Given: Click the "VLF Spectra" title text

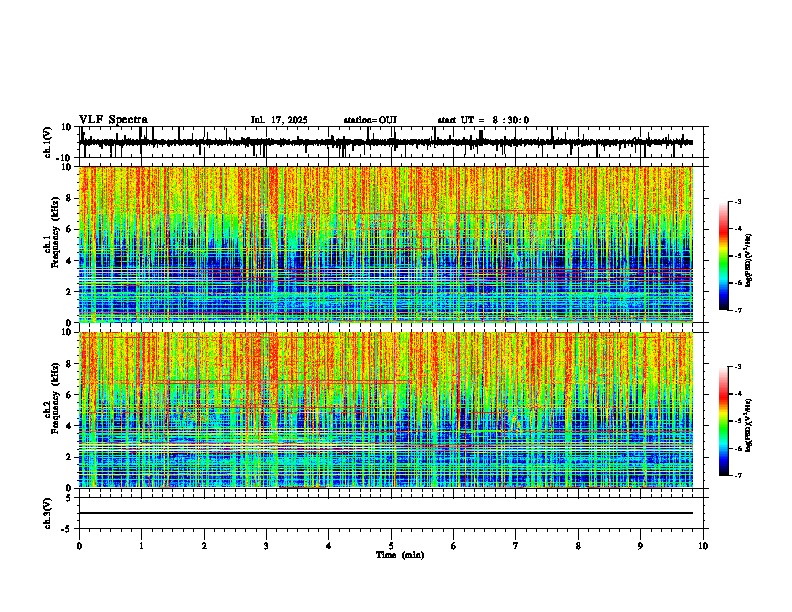Looking at the screenshot, I should point(113,120).
